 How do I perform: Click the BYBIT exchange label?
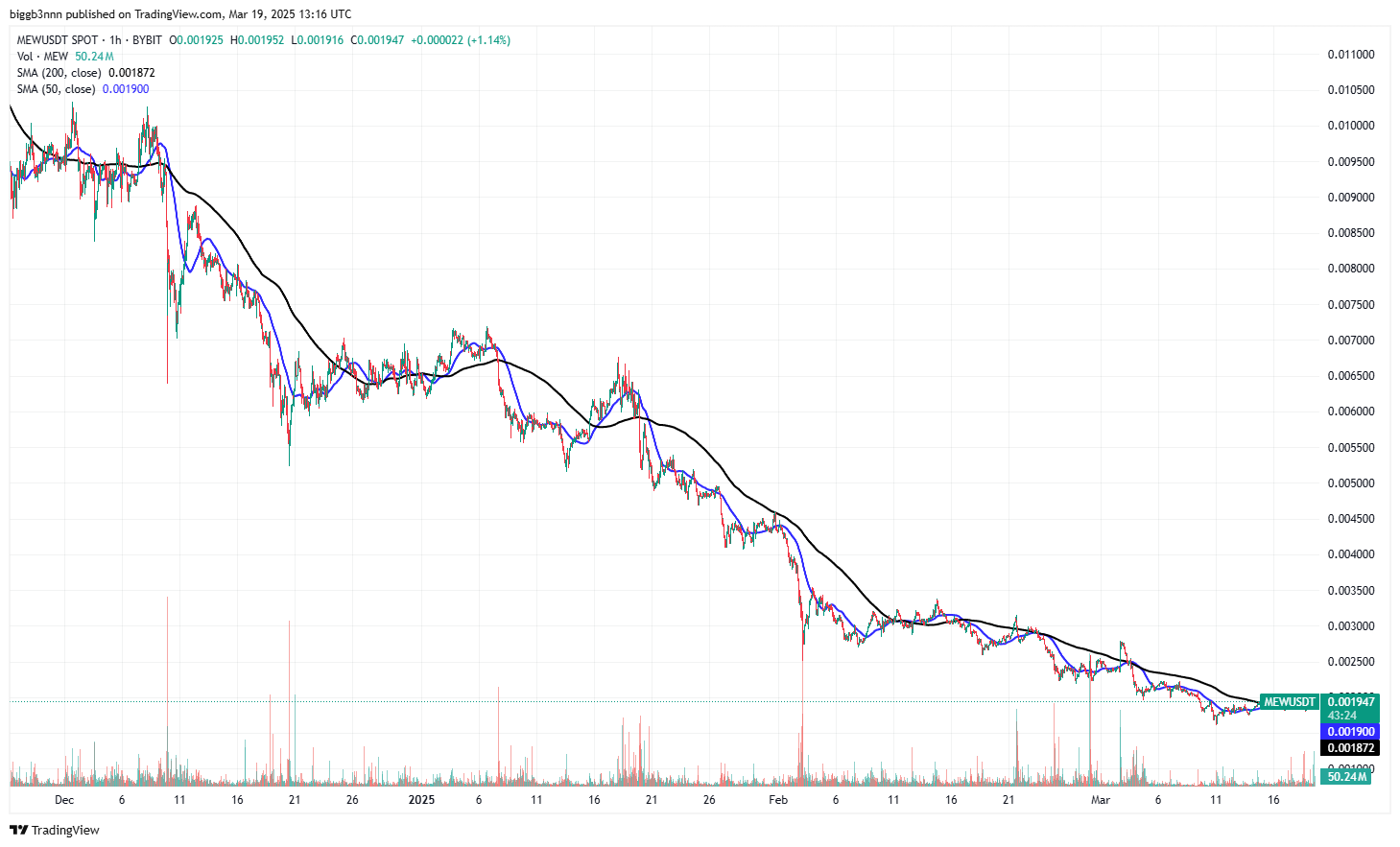tap(148, 40)
